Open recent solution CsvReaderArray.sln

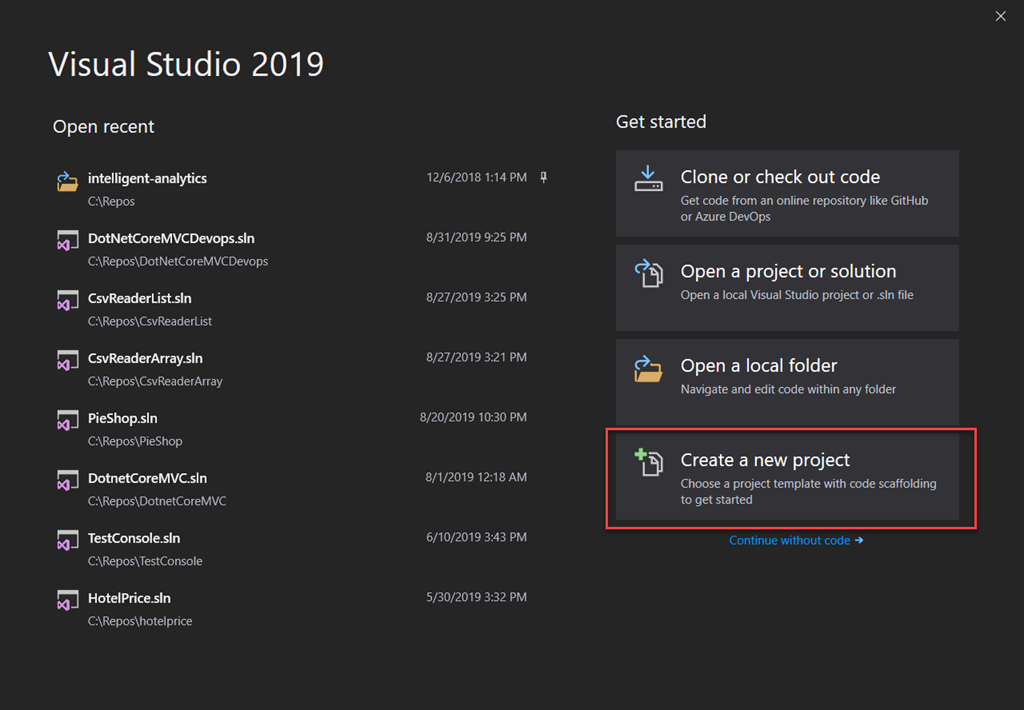301,369
